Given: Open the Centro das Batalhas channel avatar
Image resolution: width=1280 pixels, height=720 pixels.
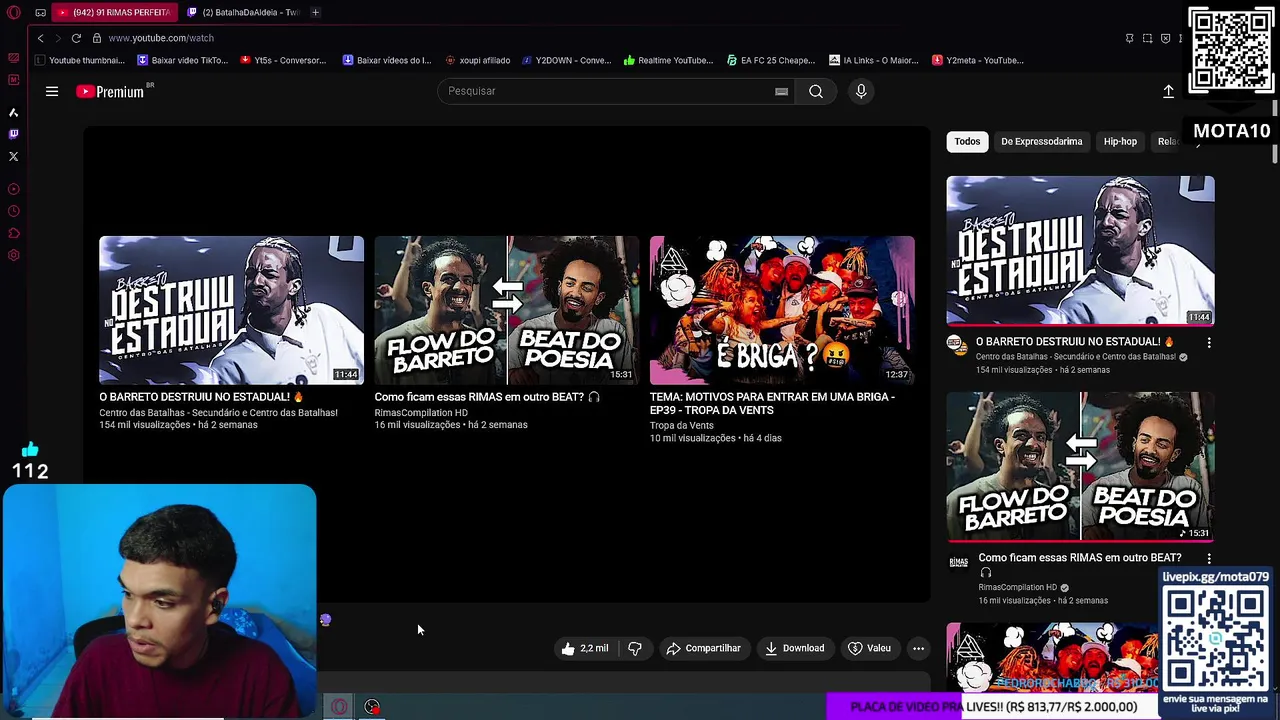Looking at the screenshot, I should (958, 346).
